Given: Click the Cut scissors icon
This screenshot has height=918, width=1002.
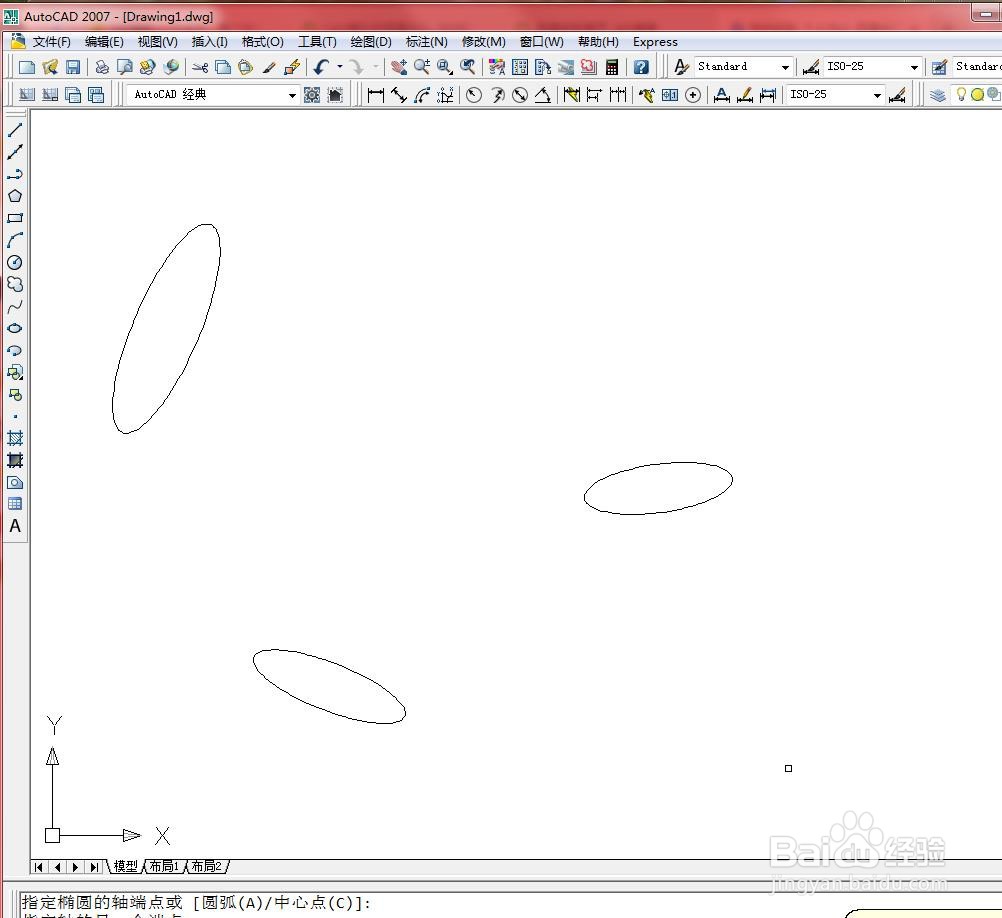Looking at the screenshot, I should click(x=200, y=67).
